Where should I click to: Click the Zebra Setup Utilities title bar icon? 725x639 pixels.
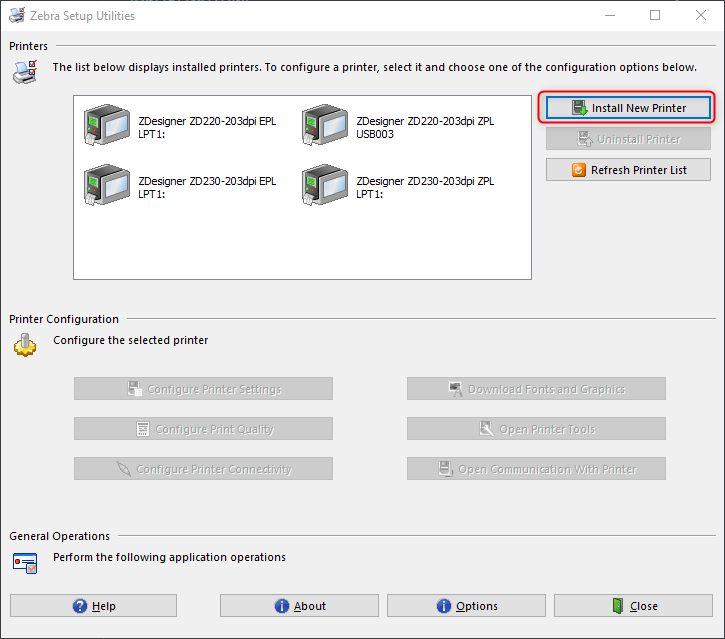click(x=17, y=15)
